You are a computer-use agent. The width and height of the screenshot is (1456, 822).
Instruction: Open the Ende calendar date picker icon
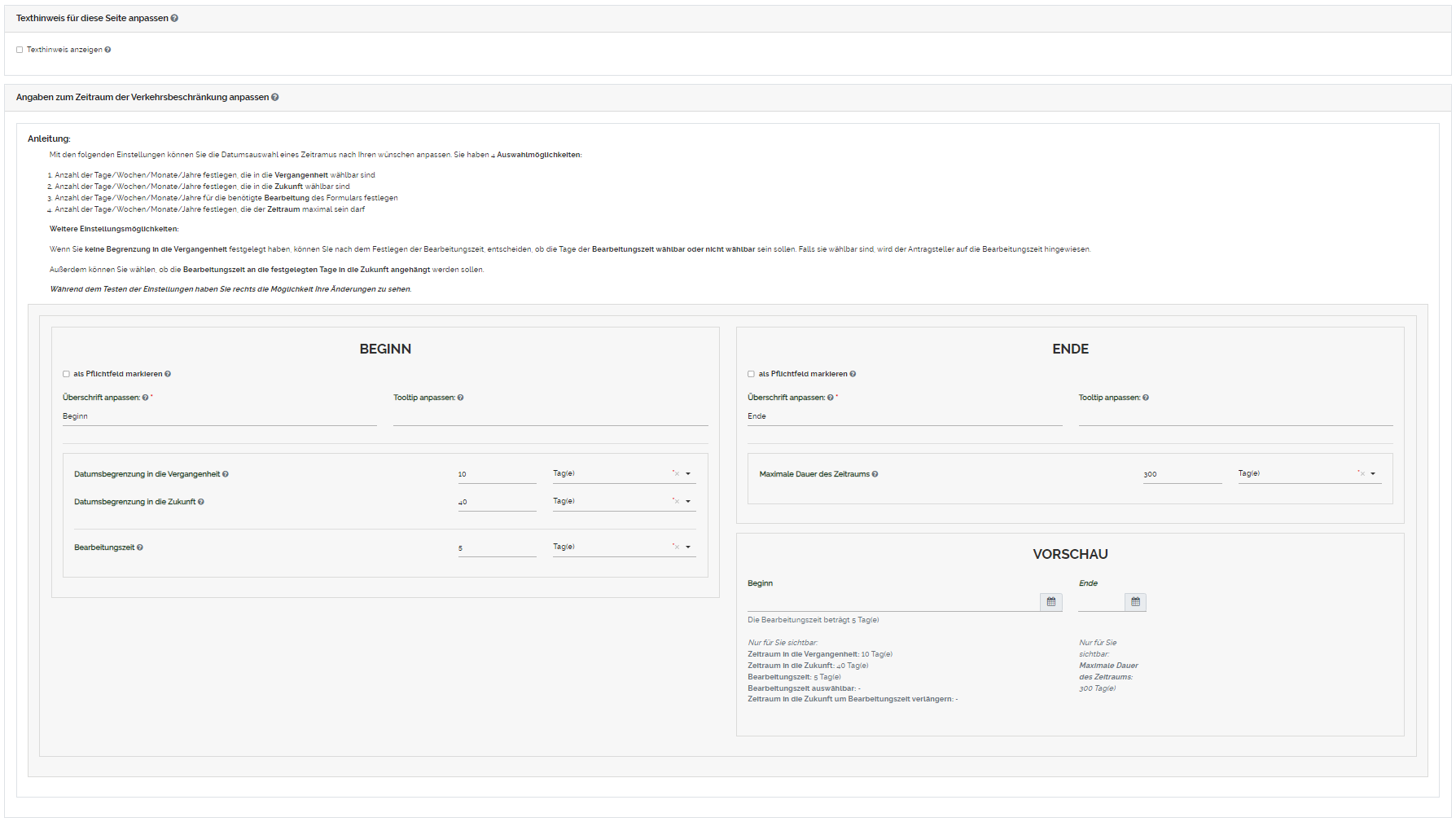click(1135, 602)
